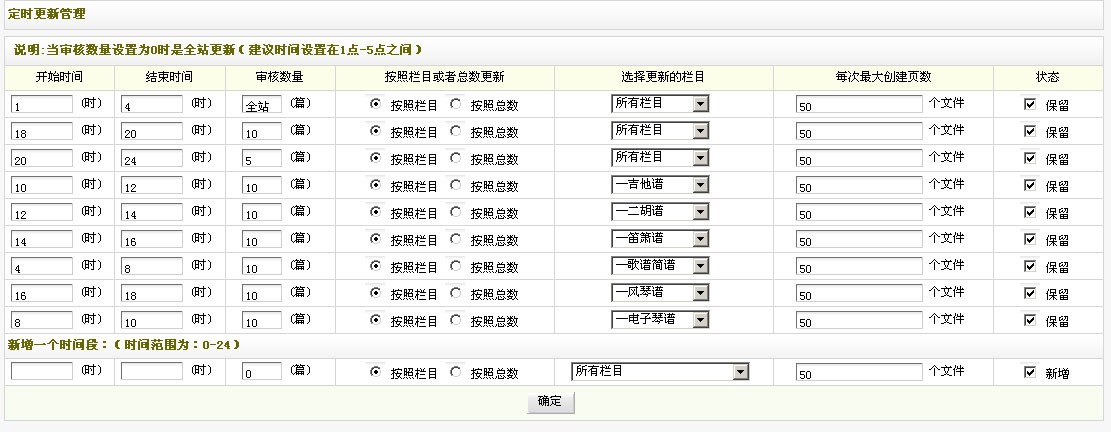Viewport: 1111px width, 432px height.
Task: Click the max pages field in the 一二胡谱 row
Action: coord(859,212)
